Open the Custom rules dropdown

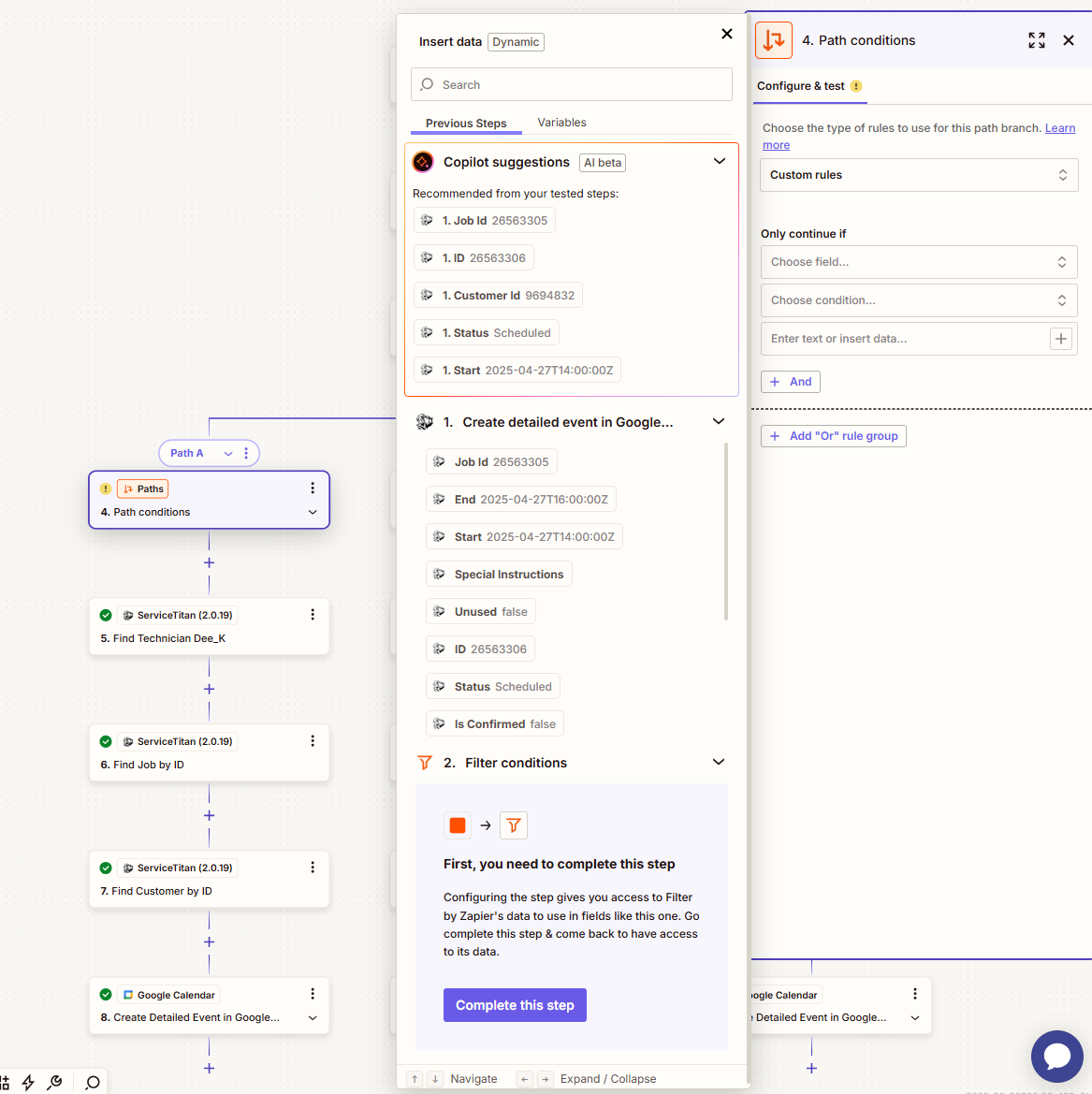pos(918,175)
